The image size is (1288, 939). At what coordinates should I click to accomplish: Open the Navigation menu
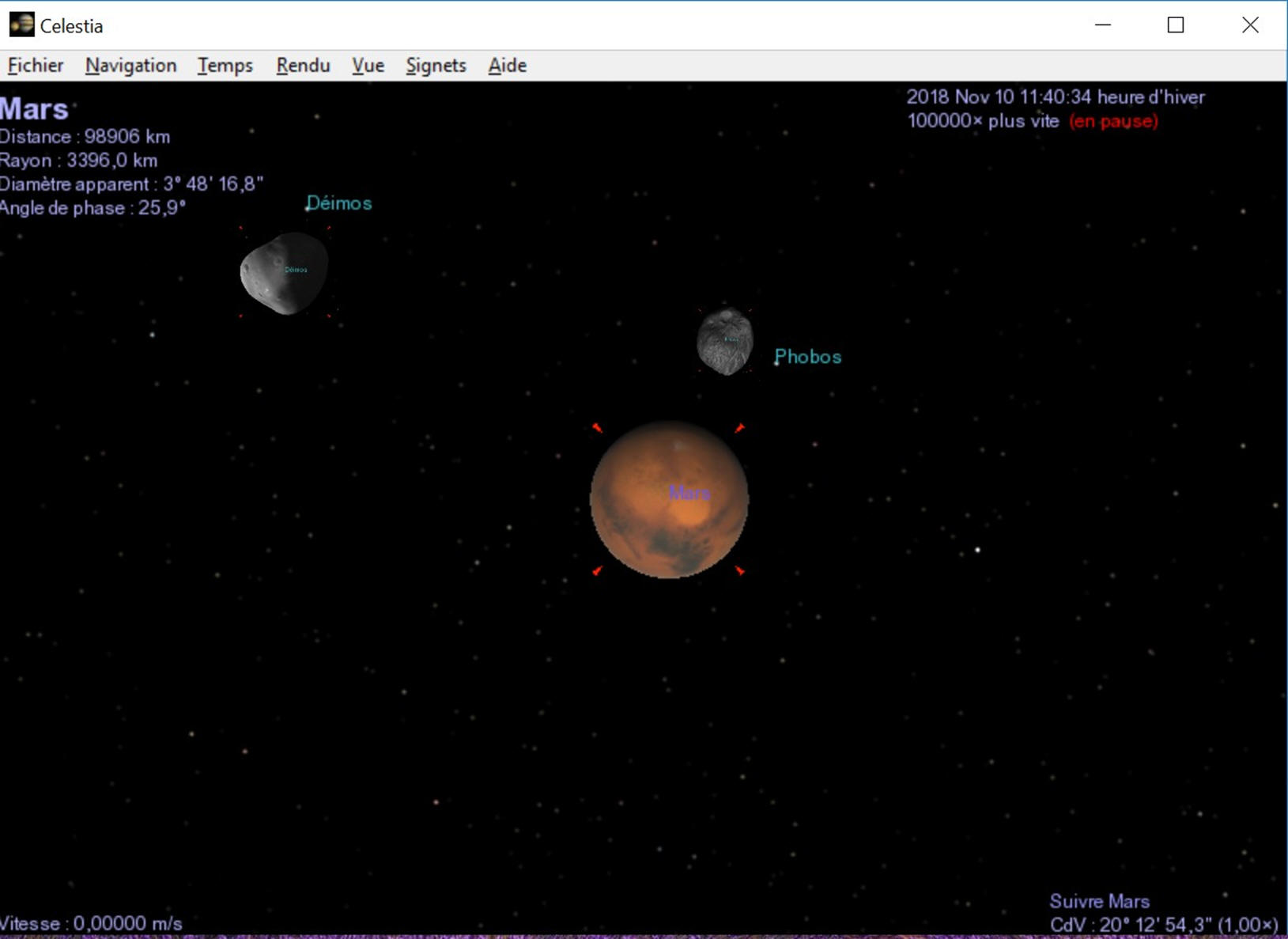[130, 66]
